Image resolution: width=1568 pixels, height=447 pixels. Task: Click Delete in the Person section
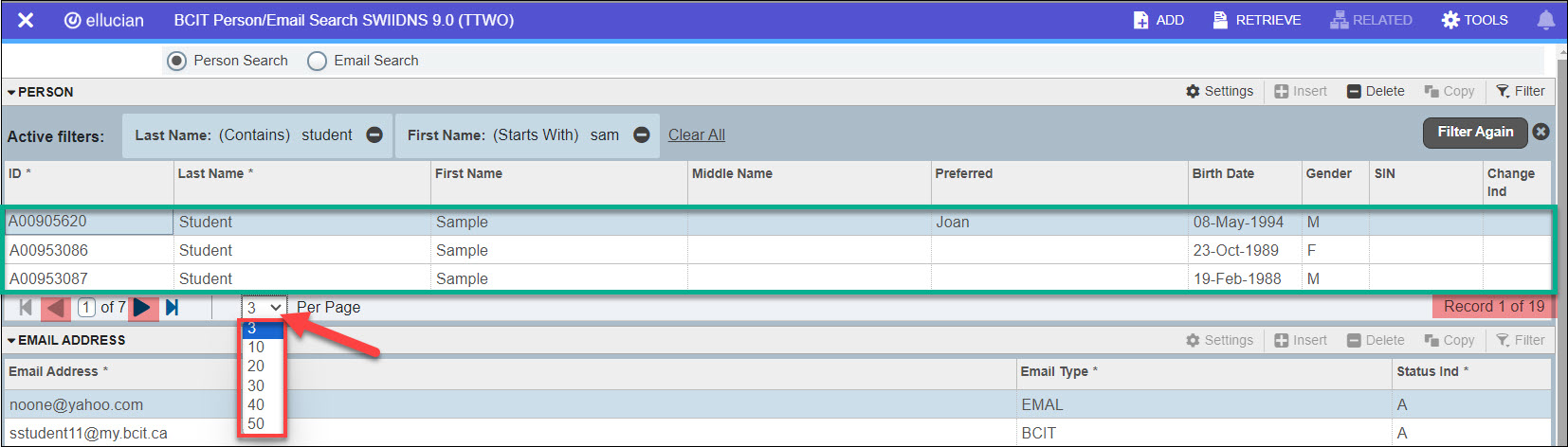pos(1376,91)
